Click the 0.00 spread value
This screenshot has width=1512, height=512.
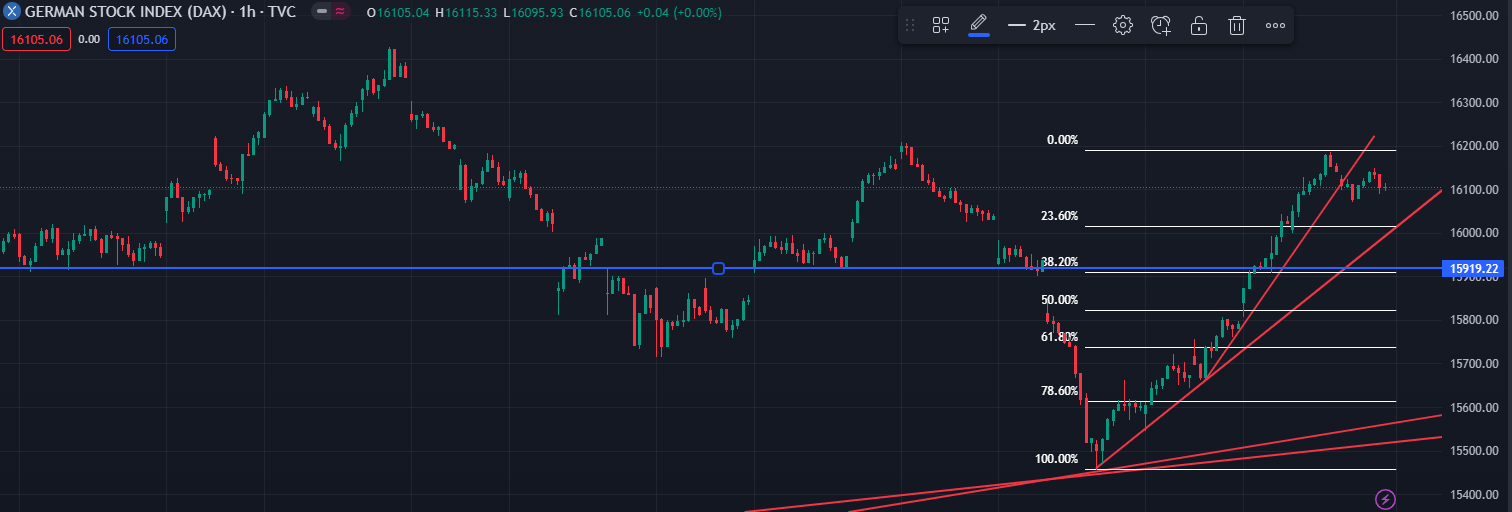[89, 39]
